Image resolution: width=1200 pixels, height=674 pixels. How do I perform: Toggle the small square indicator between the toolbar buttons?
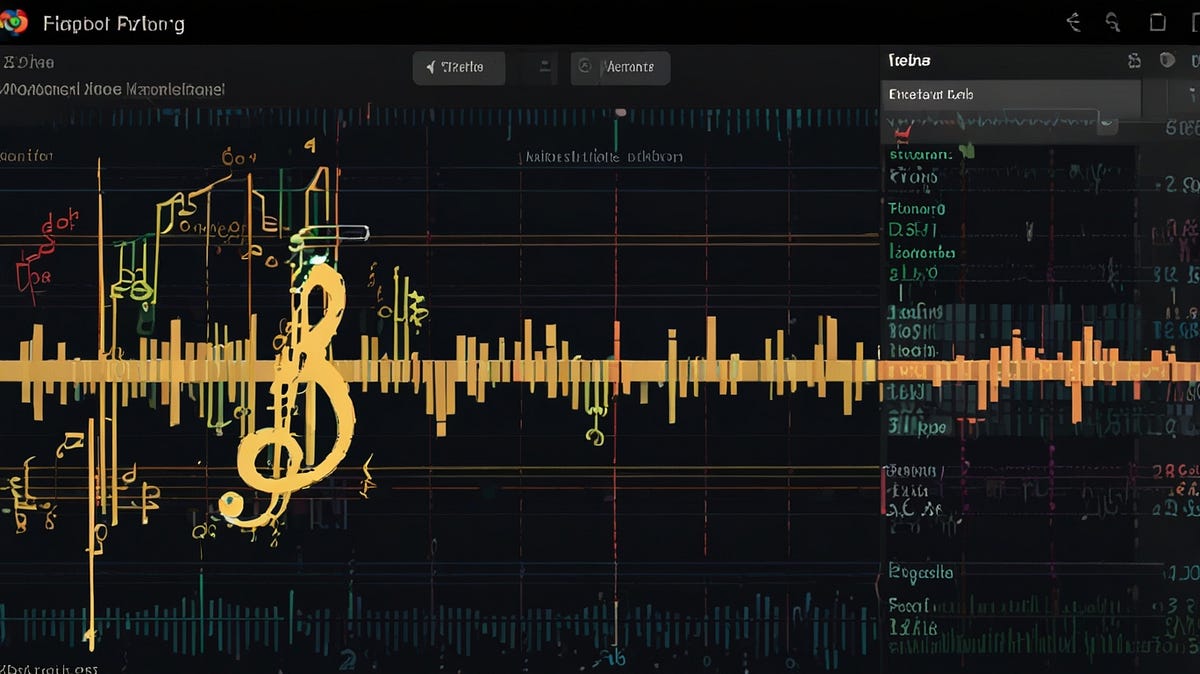pyautogui.click(x=545, y=66)
